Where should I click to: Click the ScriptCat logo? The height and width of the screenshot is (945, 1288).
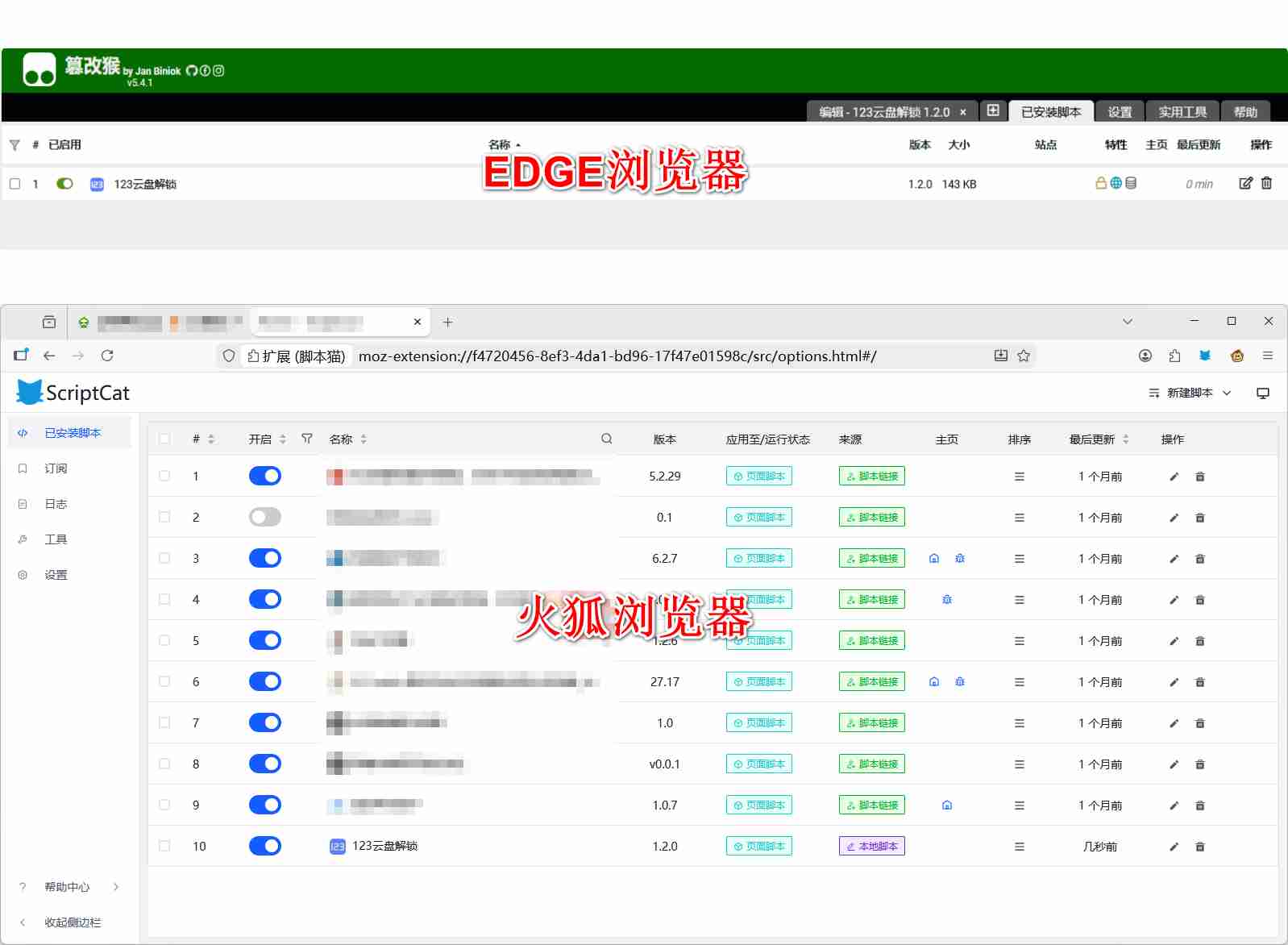pyautogui.click(x=73, y=393)
